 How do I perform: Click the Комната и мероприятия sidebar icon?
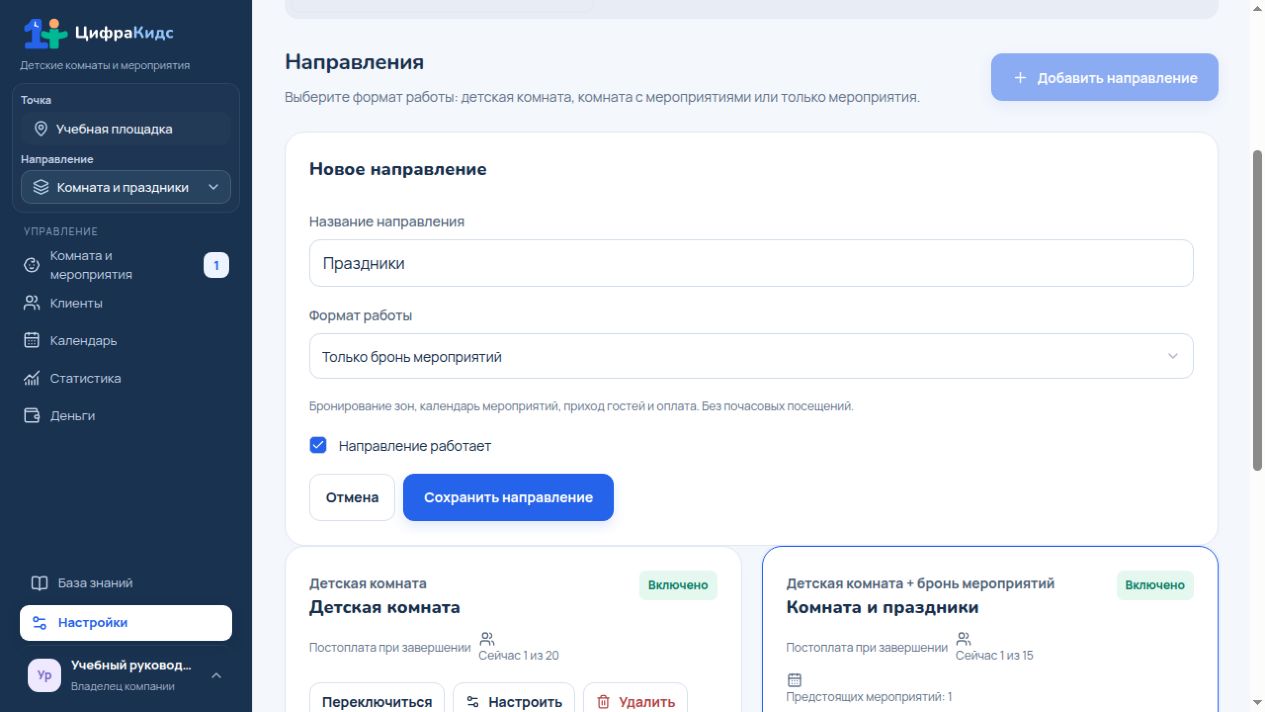[32, 265]
